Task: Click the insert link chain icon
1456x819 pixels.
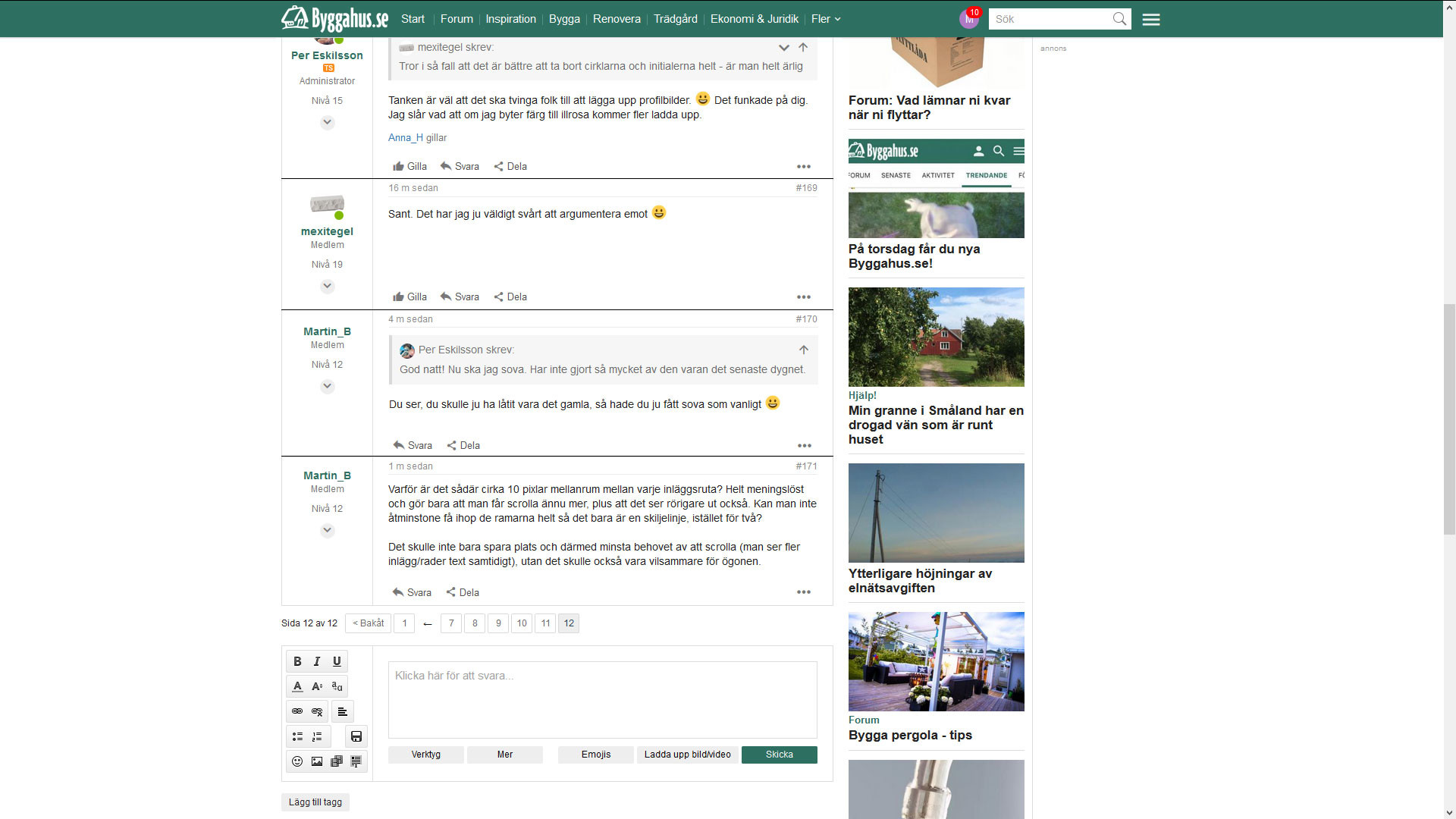Action: 297,711
